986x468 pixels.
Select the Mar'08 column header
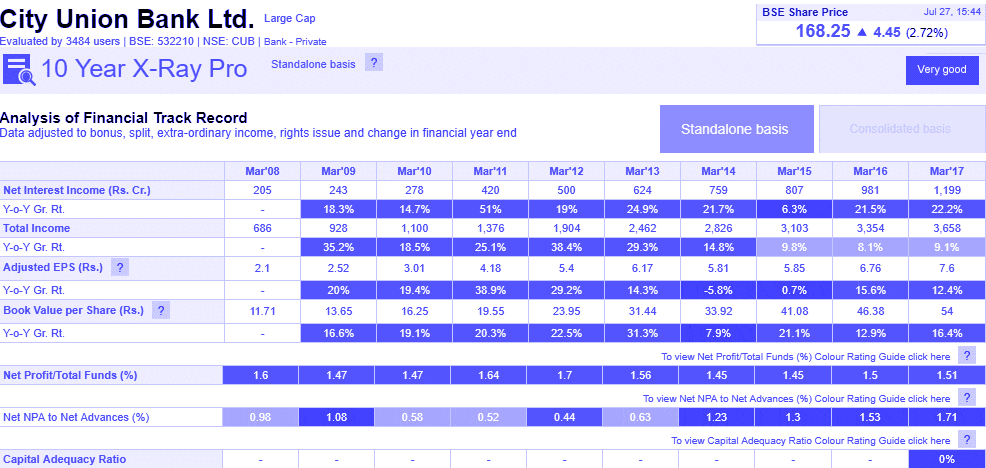point(262,171)
